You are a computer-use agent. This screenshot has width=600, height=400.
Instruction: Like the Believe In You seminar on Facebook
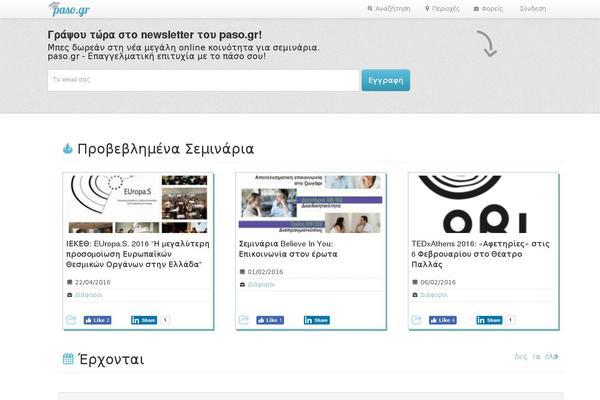(x=270, y=320)
